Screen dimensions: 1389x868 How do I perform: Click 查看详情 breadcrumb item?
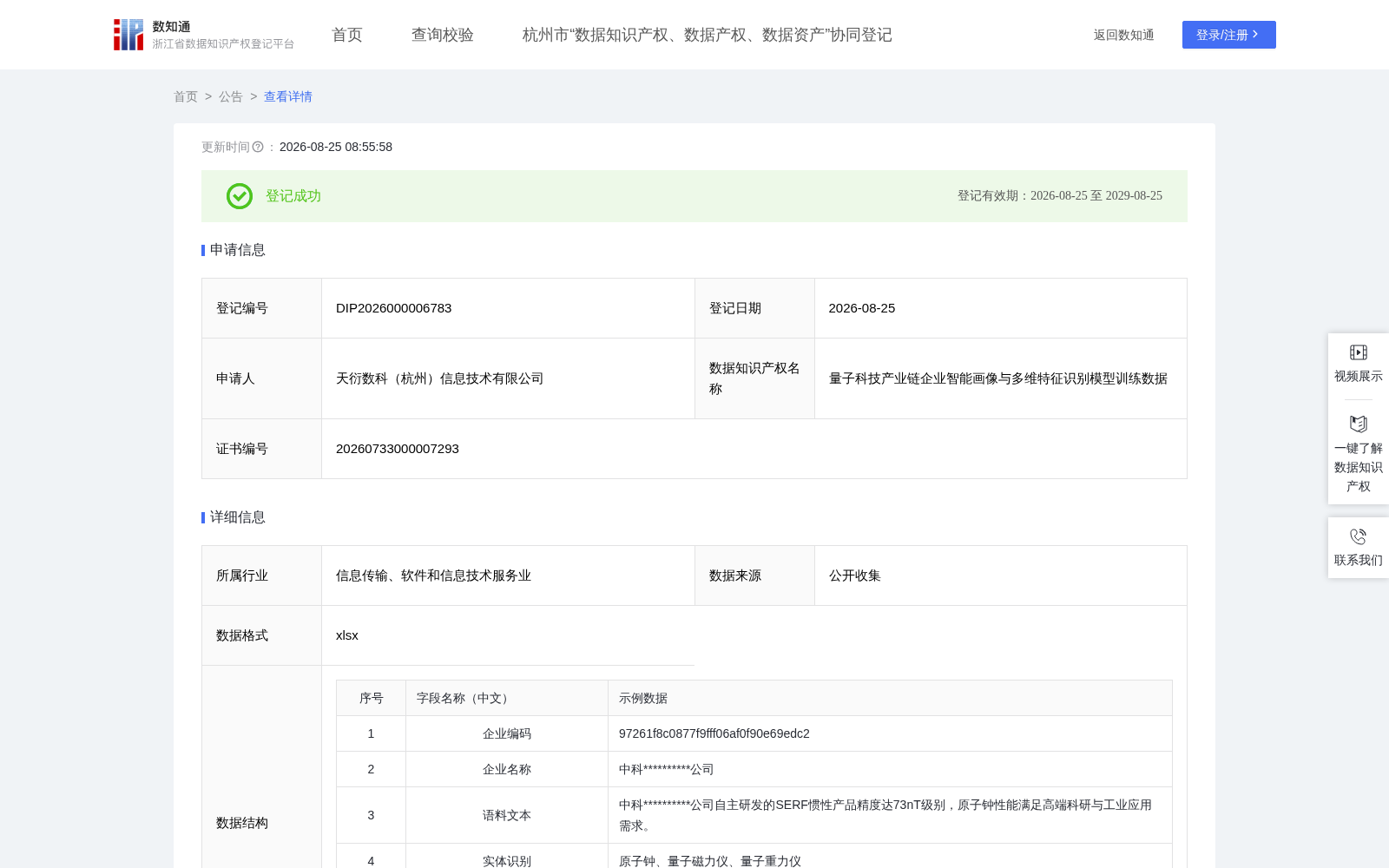[x=288, y=96]
